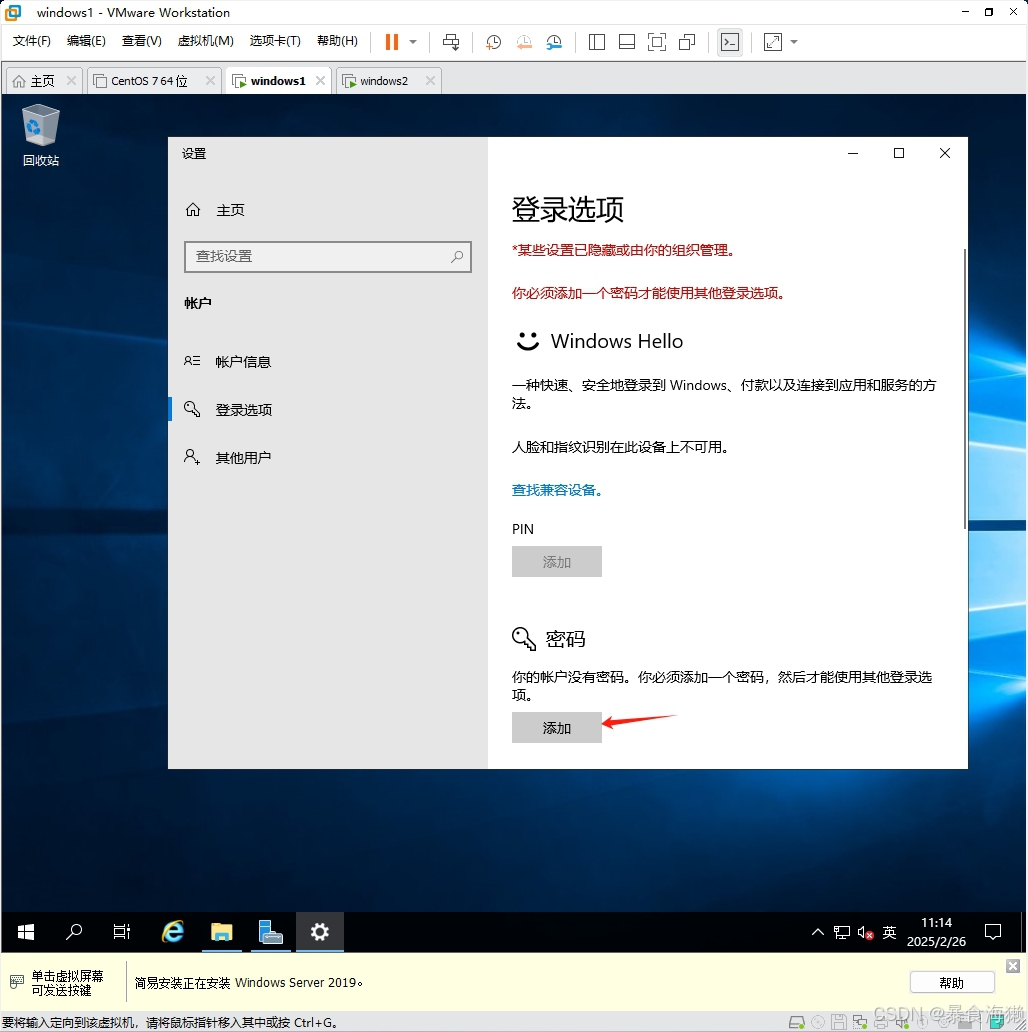Viewport: 1028px width, 1032px height.
Task: Revert the VM to its previous snapshot
Action: point(524,42)
